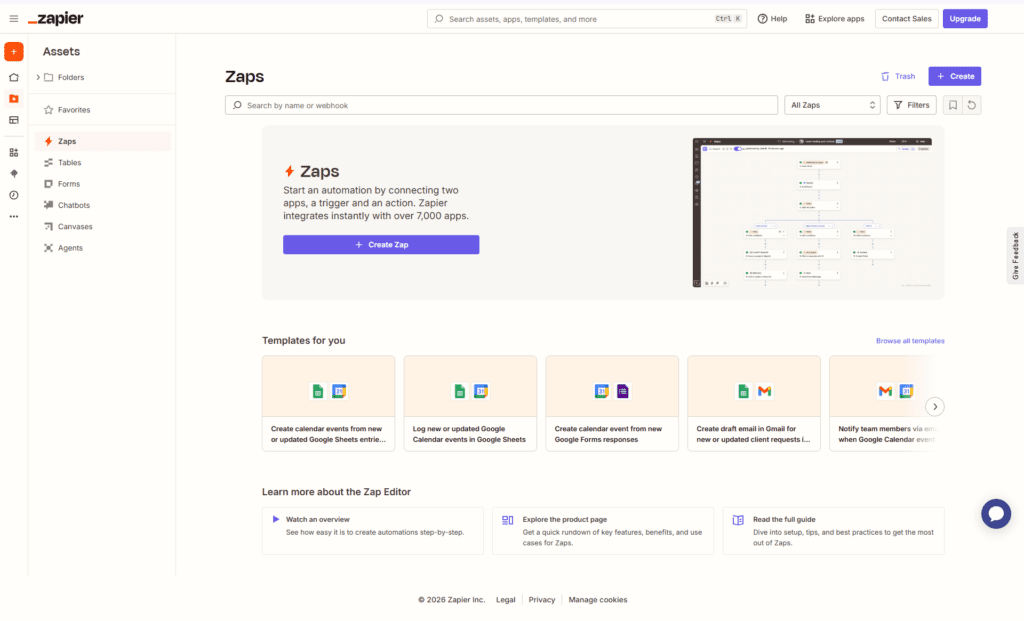Click the search by name or webhook field

coord(500,104)
